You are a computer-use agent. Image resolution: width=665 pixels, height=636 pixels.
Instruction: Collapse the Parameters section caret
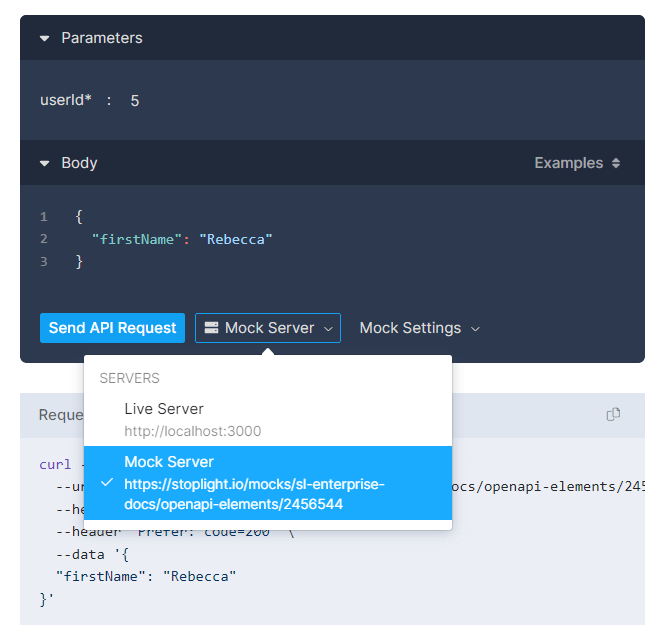coord(44,39)
